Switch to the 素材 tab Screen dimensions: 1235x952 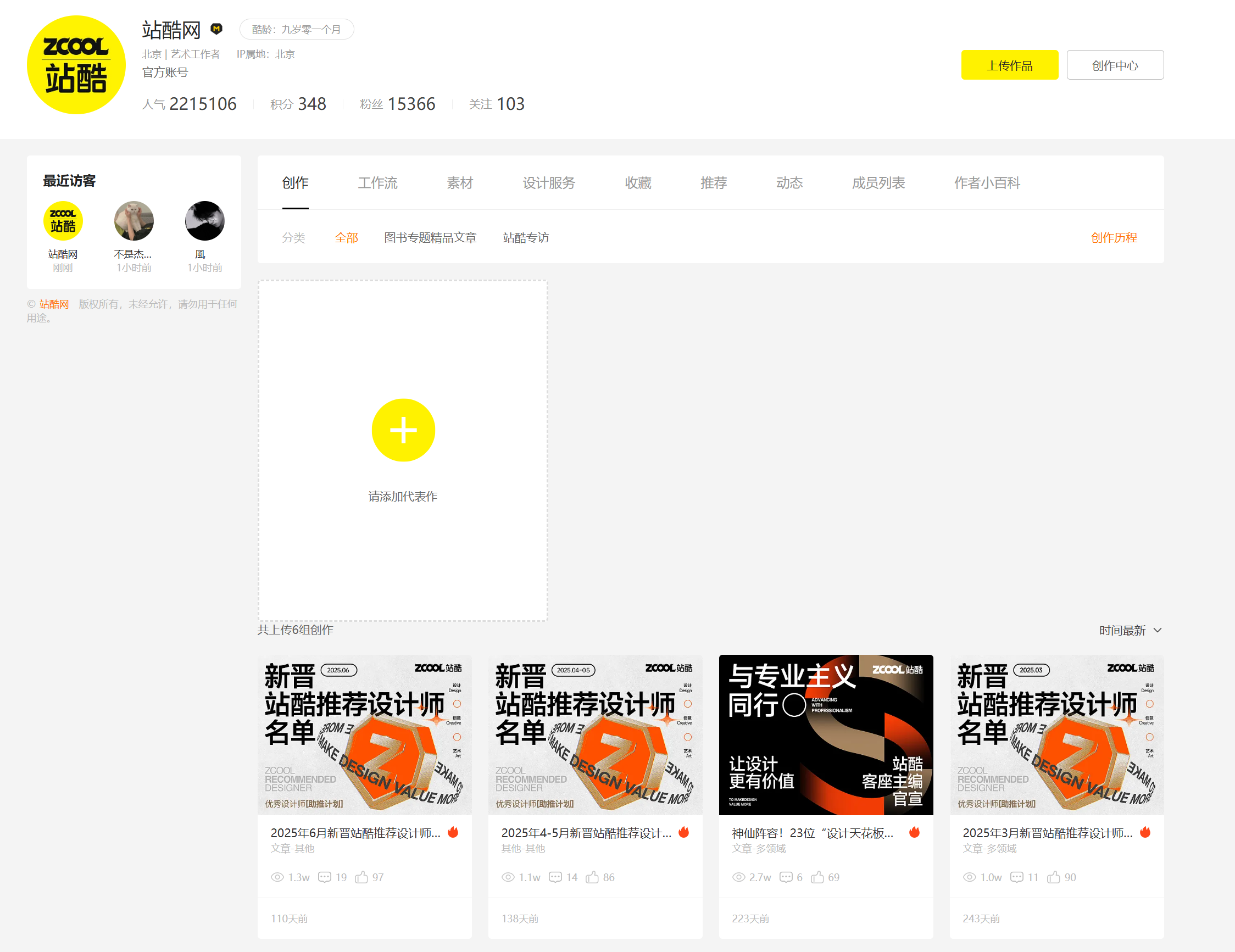460,182
